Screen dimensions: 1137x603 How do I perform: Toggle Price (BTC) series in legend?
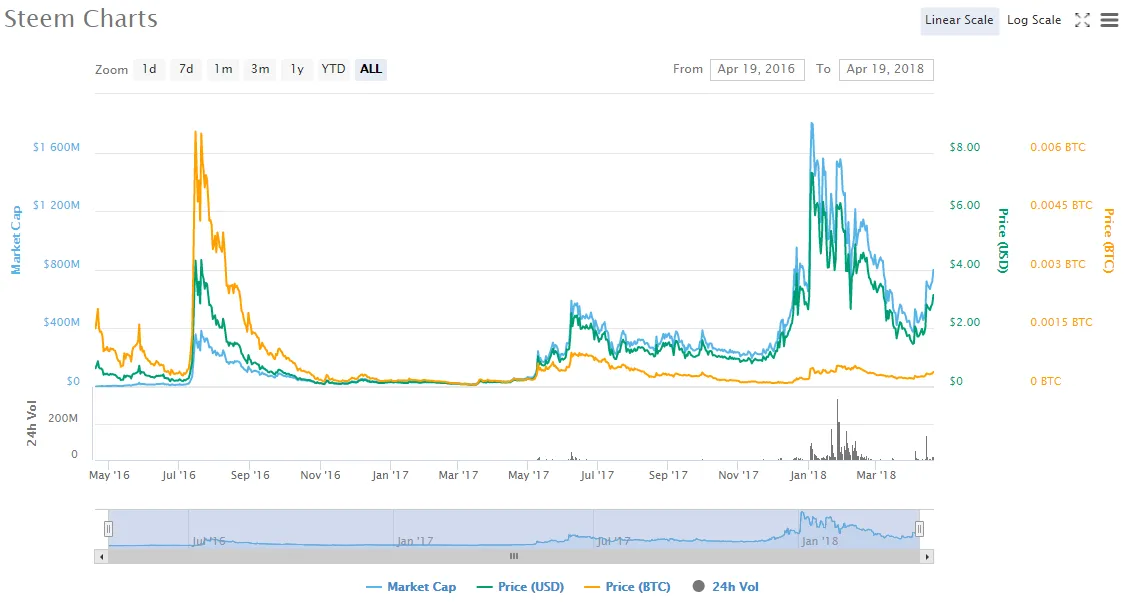[628, 586]
